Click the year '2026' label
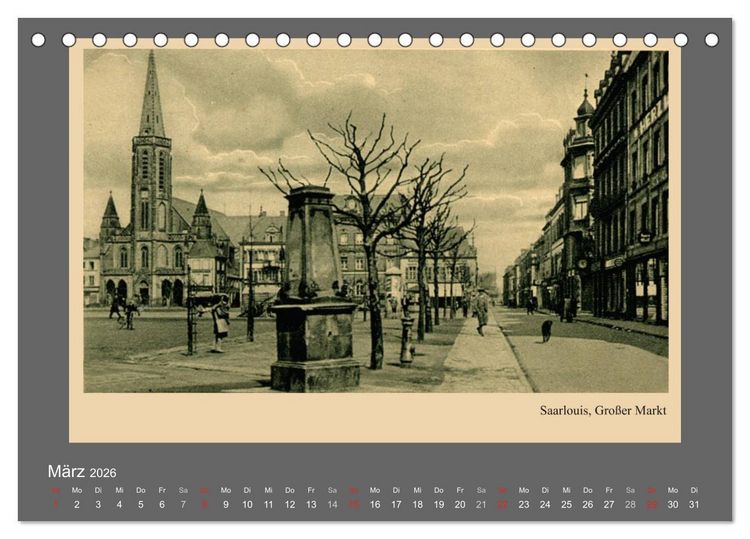The height and width of the screenshot is (539, 750). 103,473
